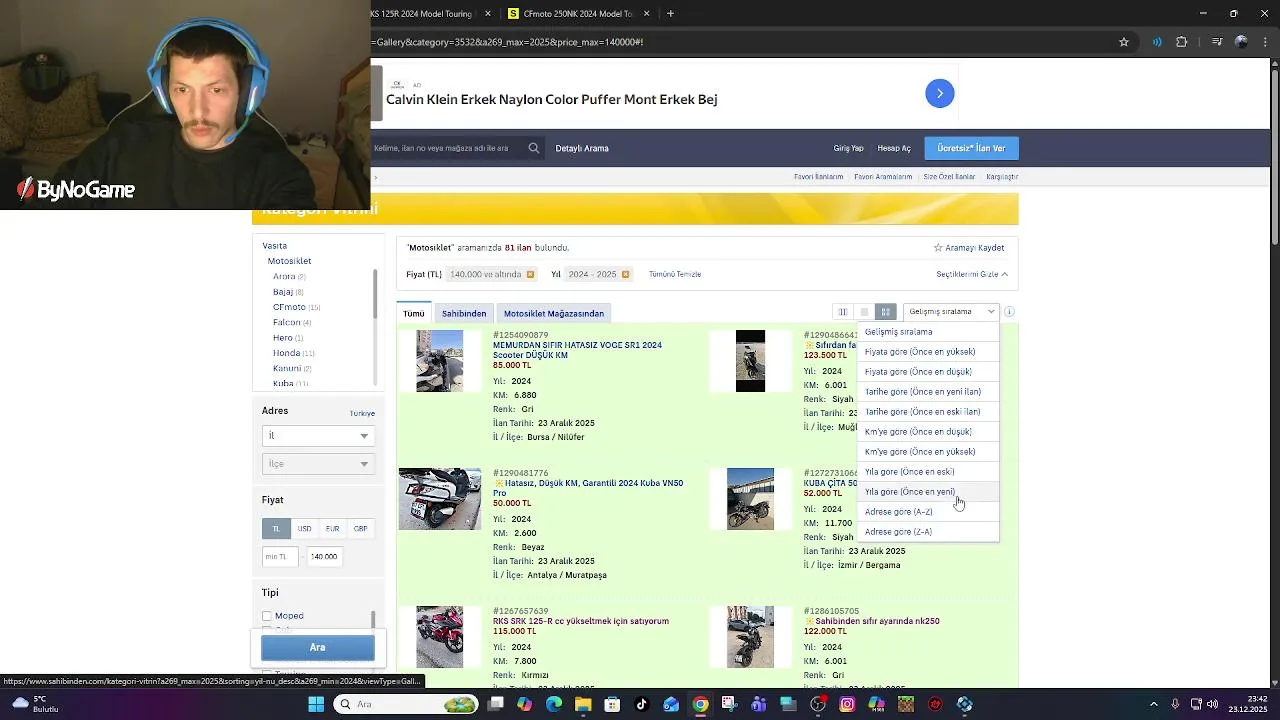Click Aramayı Kaydet to save search
Image resolution: width=1280 pixels, height=720 pixels.
[969, 248]
